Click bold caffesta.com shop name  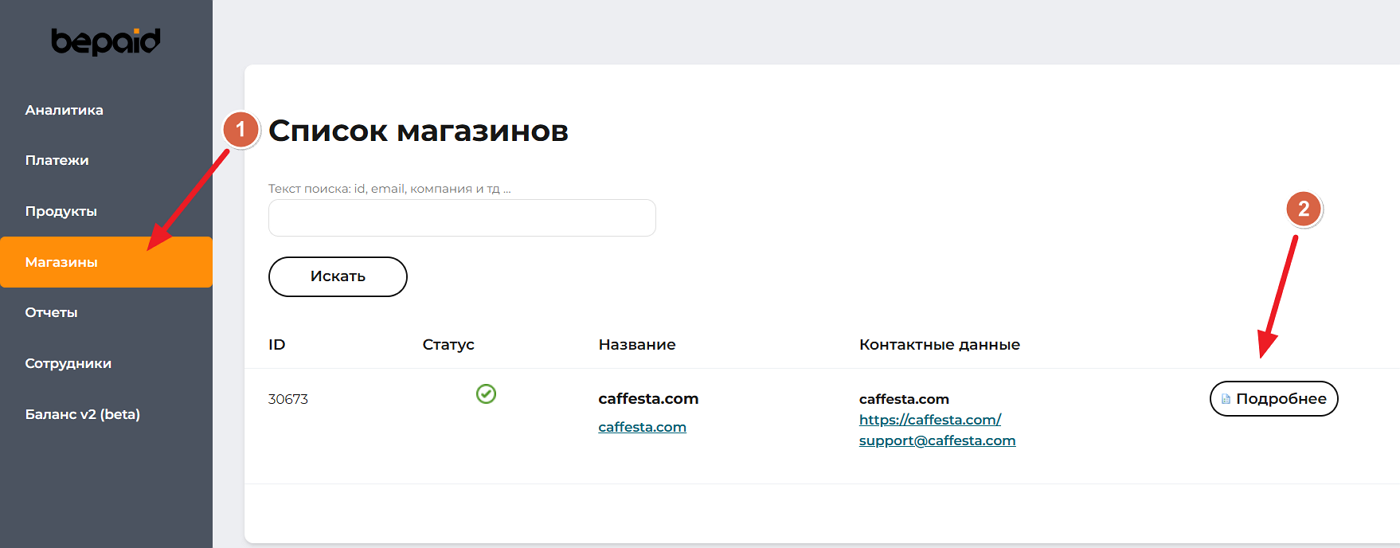648,399
